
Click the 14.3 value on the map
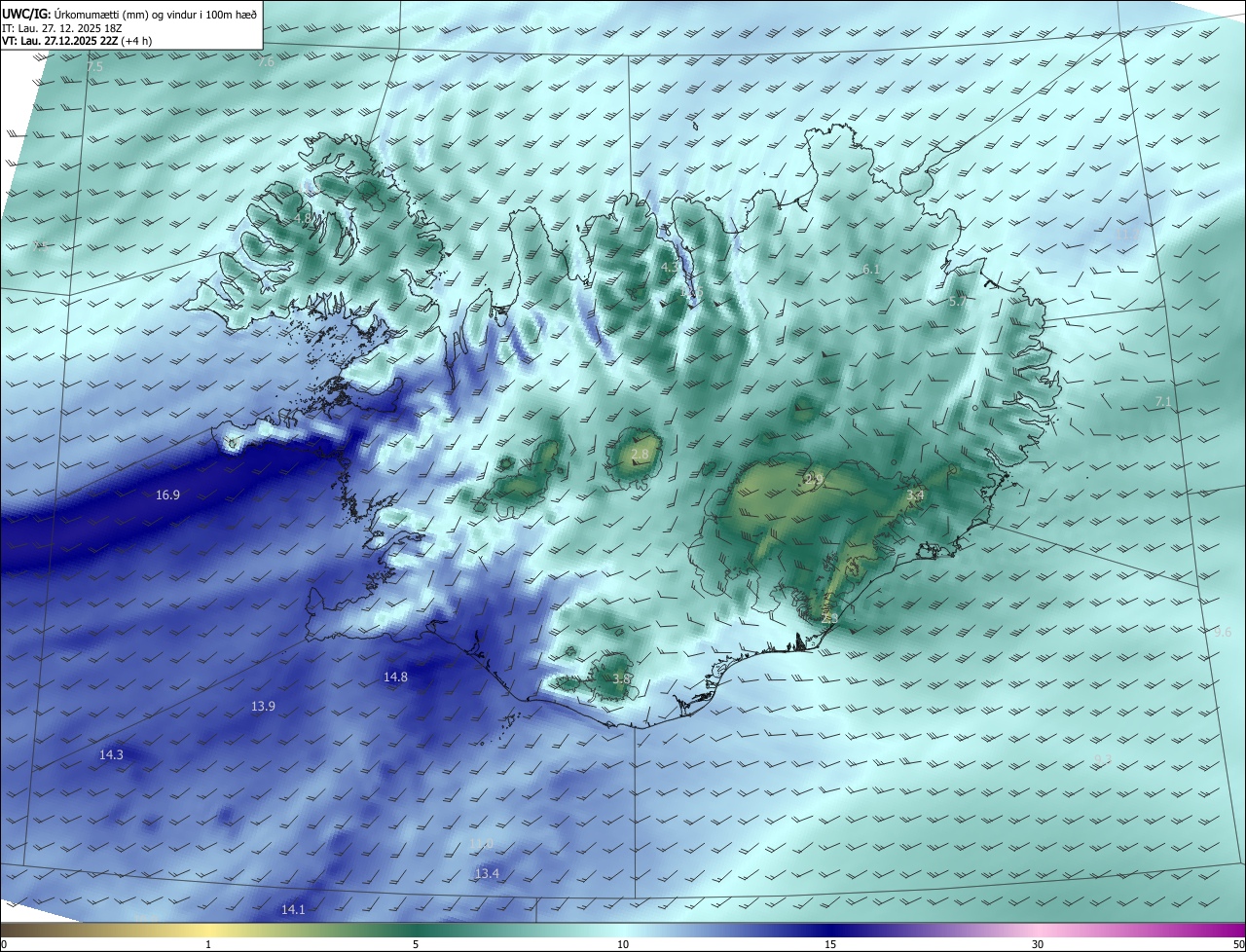point(111,754)
